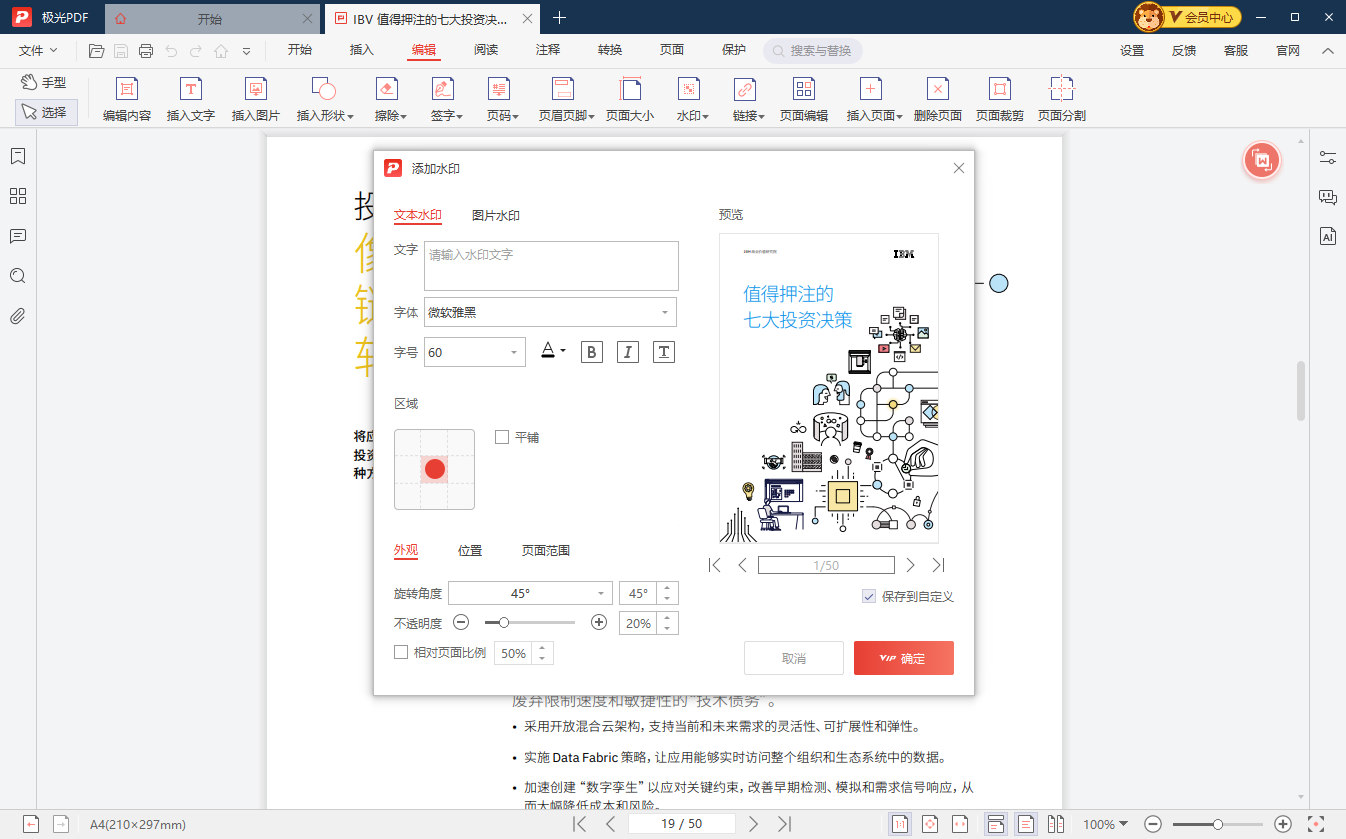Open the 页面大小 page size tool

tap(630, 100)
